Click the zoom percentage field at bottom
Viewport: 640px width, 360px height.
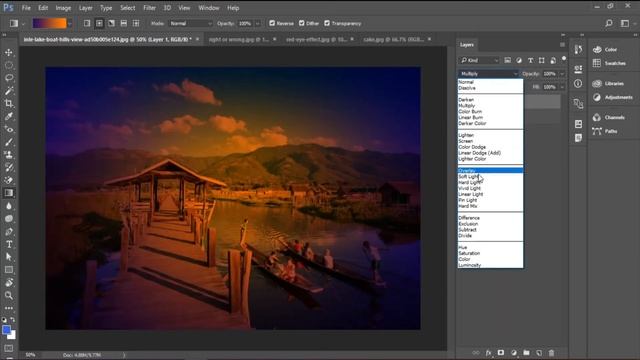click(30, 355)
